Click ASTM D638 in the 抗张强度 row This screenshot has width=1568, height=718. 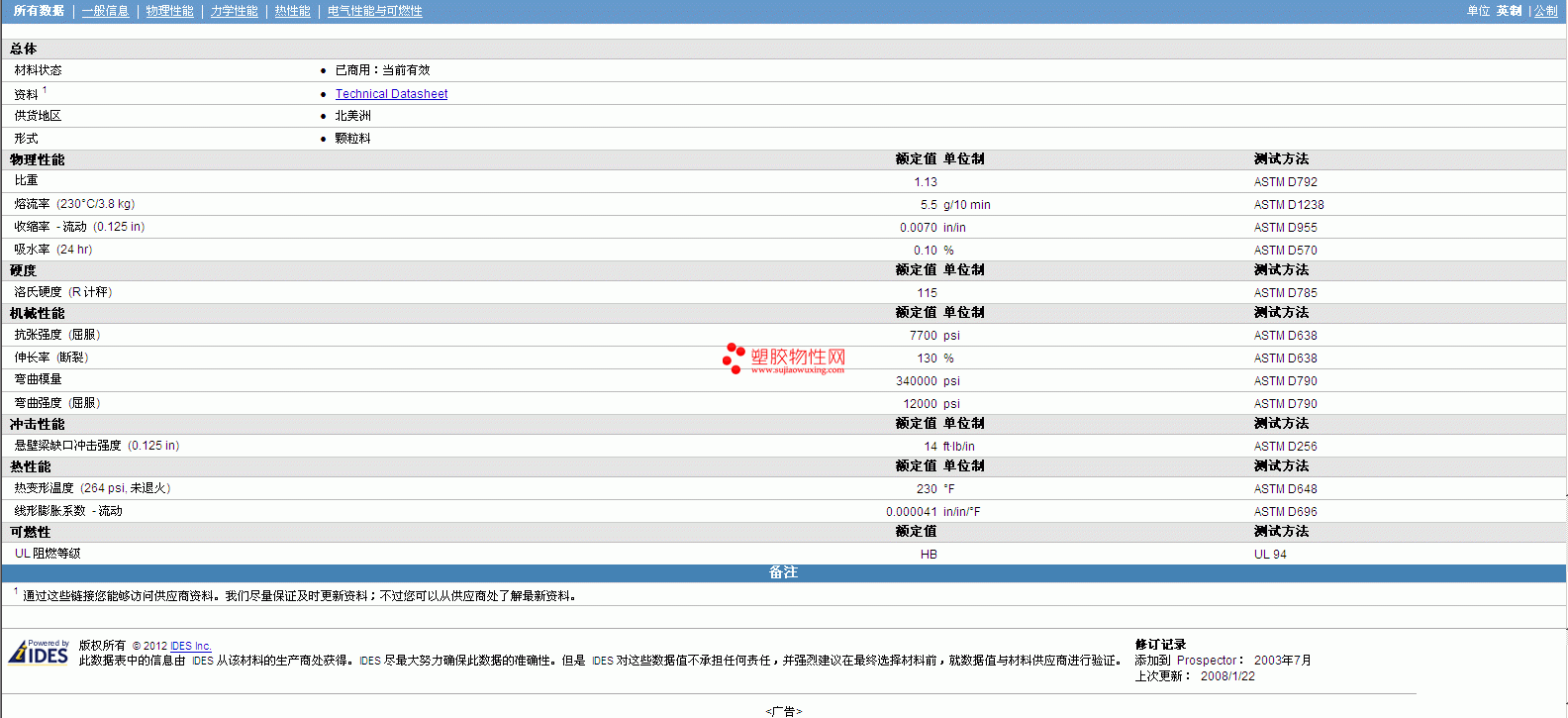1285,336
